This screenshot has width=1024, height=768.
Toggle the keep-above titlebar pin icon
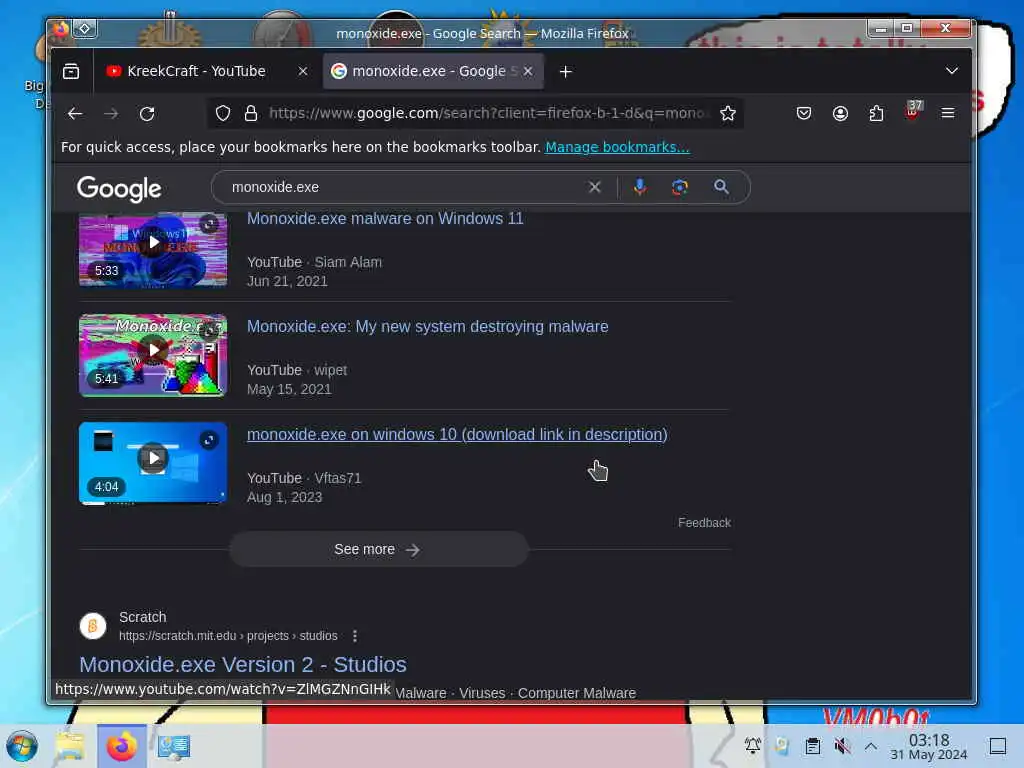[x=85, y=28]
